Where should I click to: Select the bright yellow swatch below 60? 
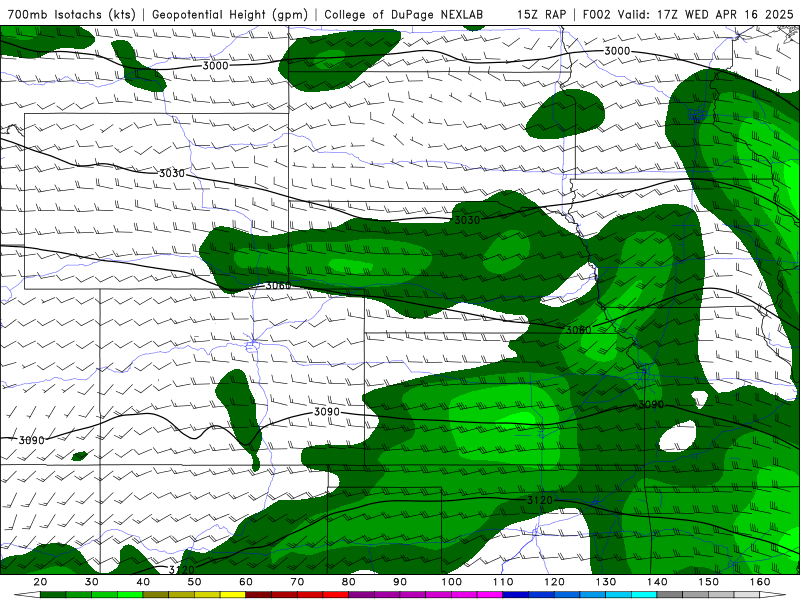[x=233, y=595]
